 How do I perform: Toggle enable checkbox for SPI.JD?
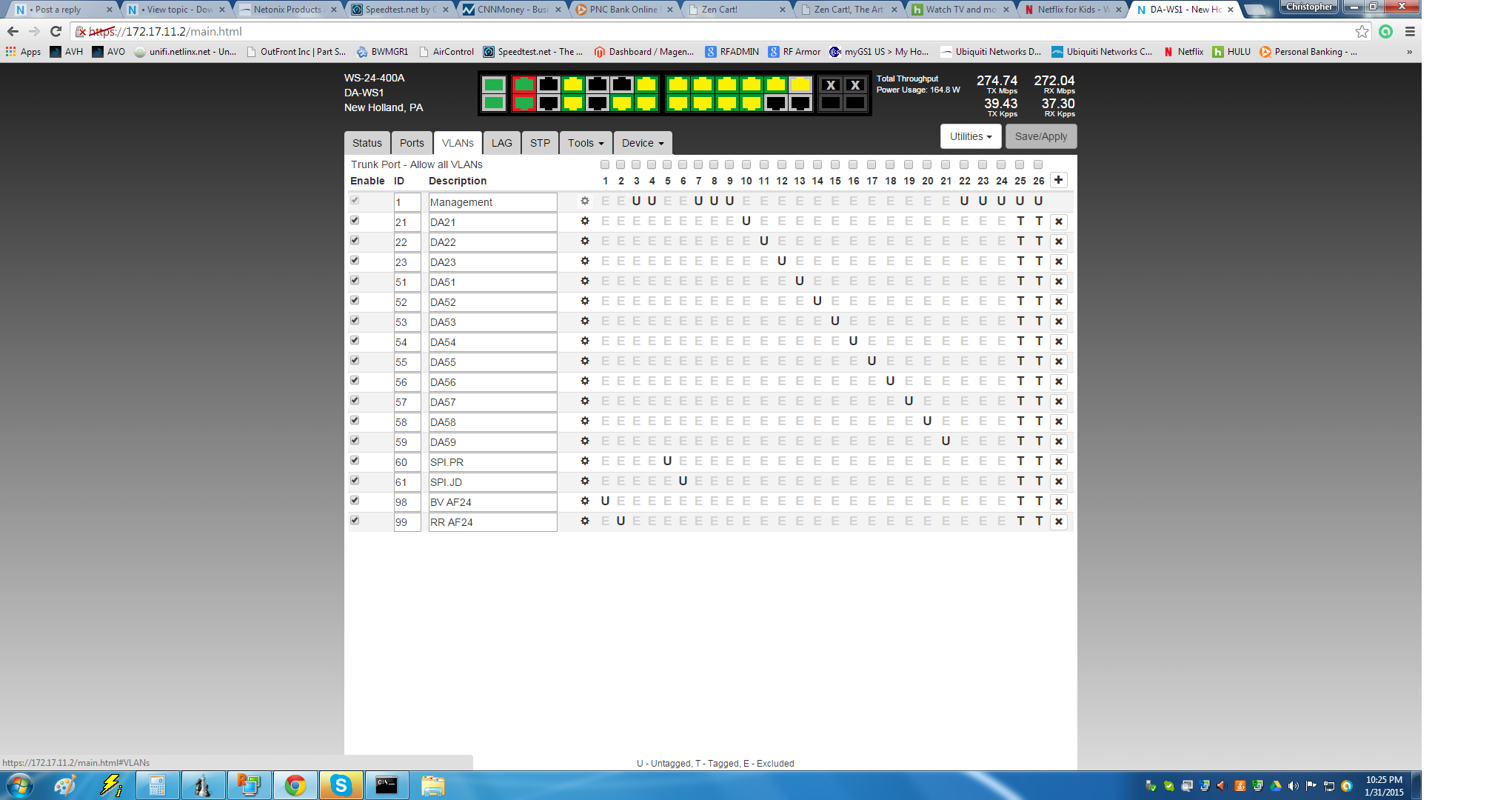tap(356, 481)
